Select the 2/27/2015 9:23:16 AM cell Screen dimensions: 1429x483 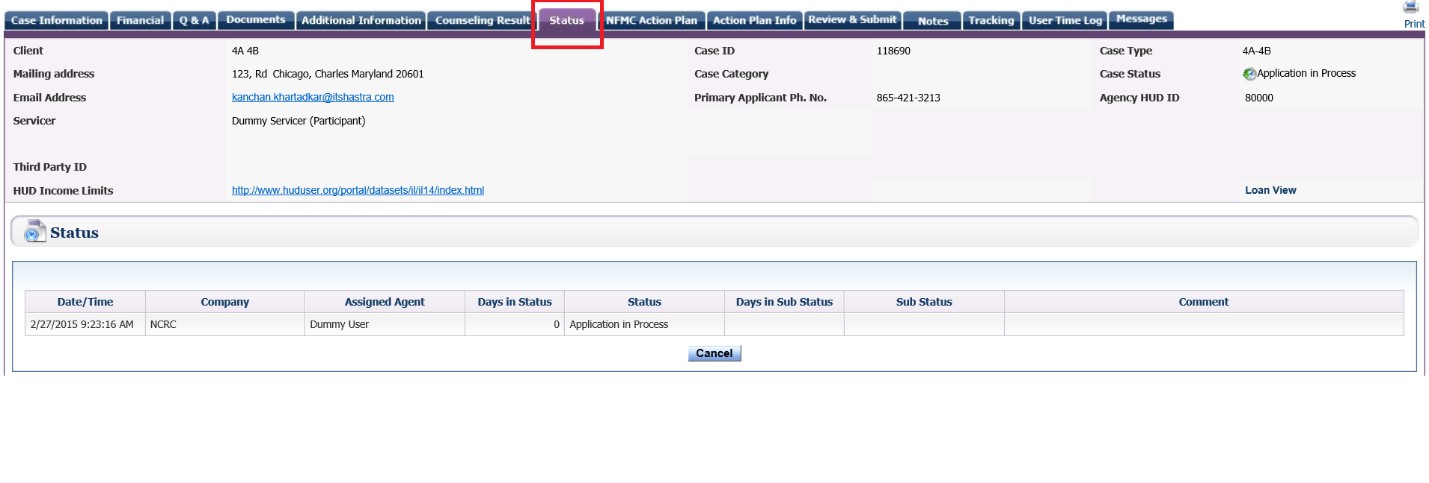point(85,324)
